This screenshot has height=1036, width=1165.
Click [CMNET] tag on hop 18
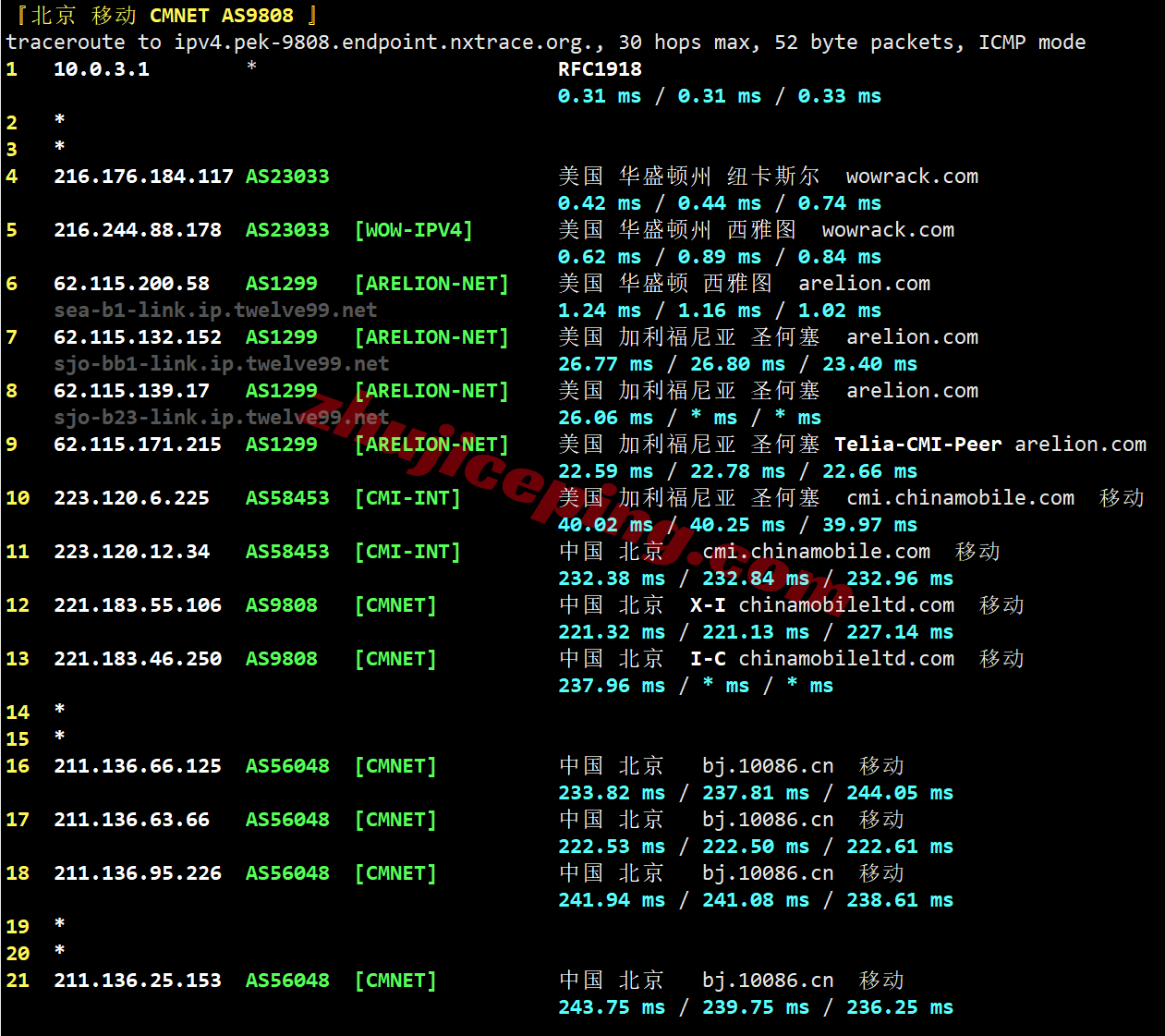(x=395, y=873)
